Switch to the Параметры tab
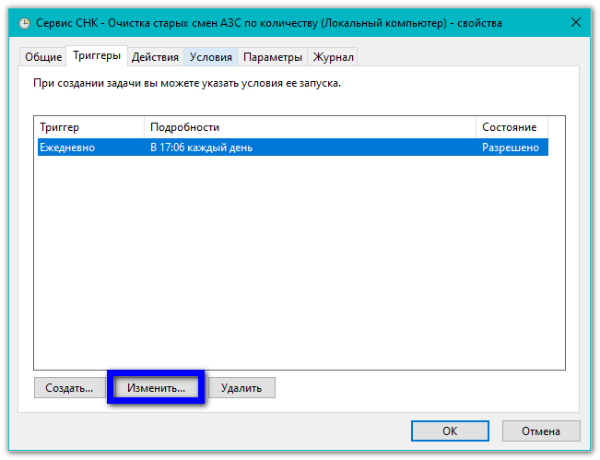The image size is (600, 460). click(x=273, y=58)
